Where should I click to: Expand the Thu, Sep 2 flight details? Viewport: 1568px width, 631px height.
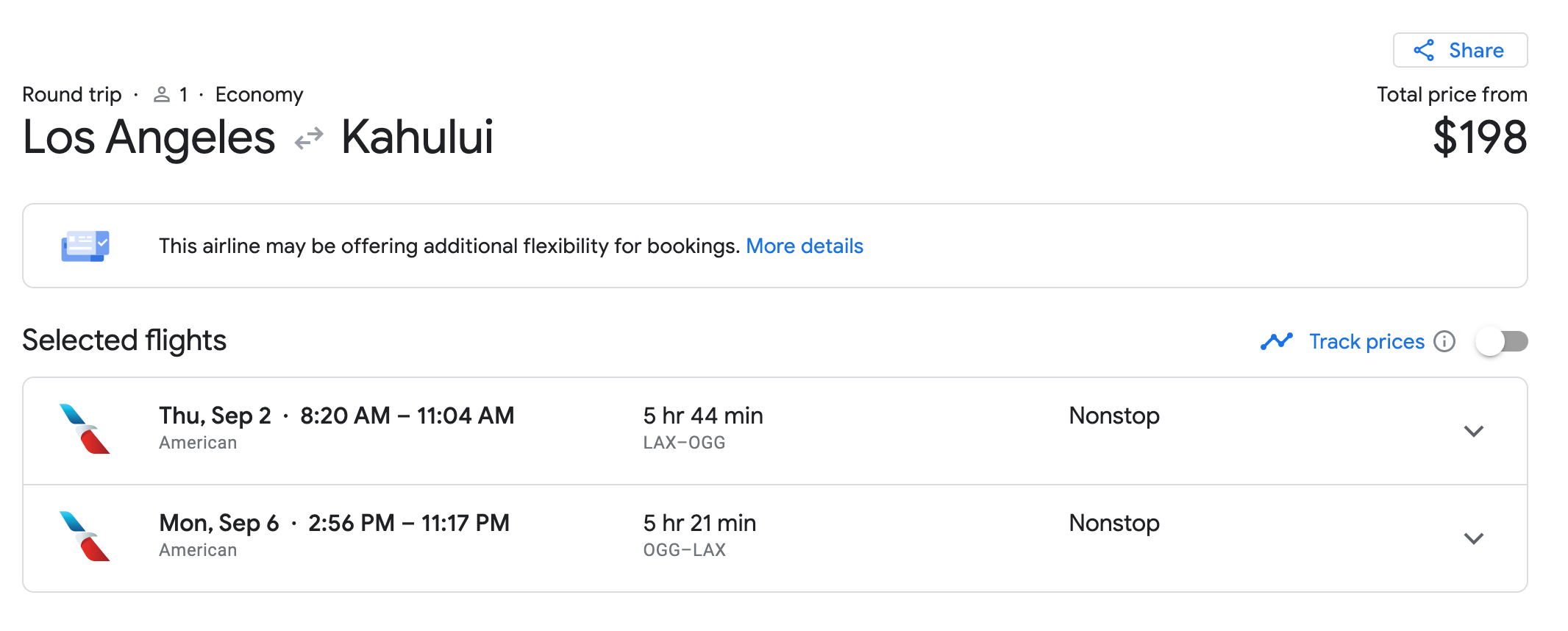[1473, 431]
